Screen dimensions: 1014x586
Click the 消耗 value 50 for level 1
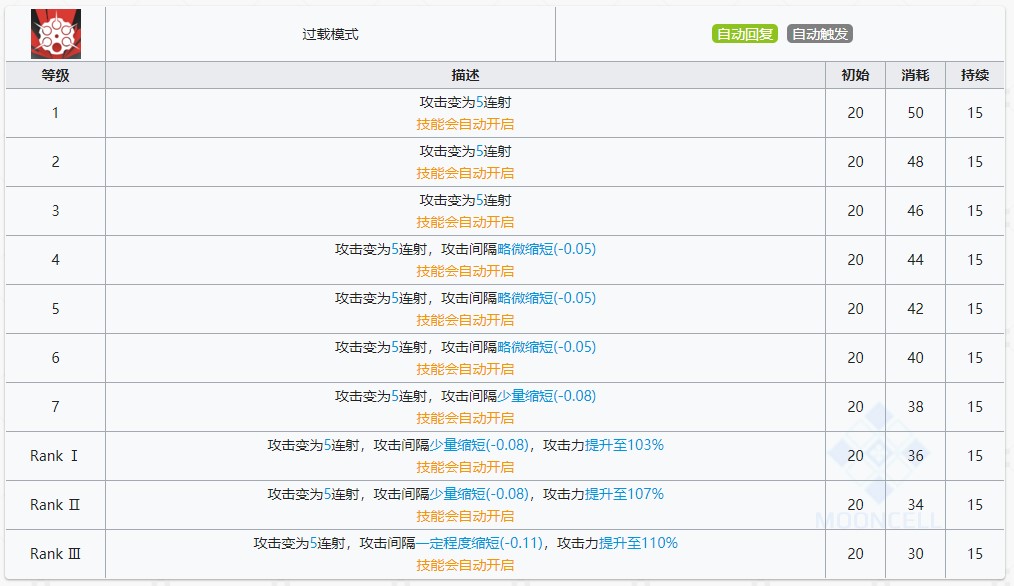915,112
